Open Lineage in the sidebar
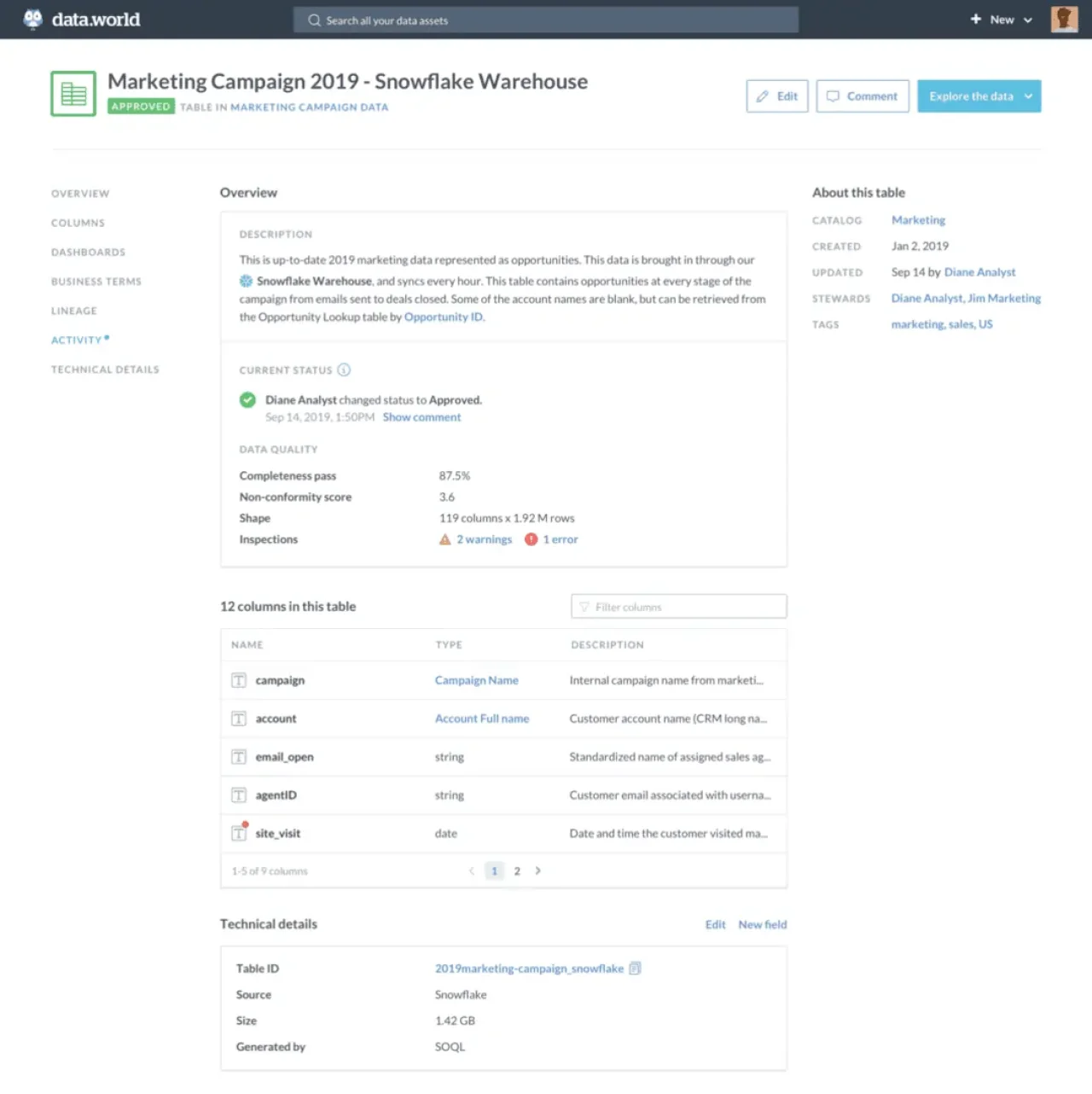This screenshot has width=1092, height=1094. pyautogui.click(x=74, y=311)
